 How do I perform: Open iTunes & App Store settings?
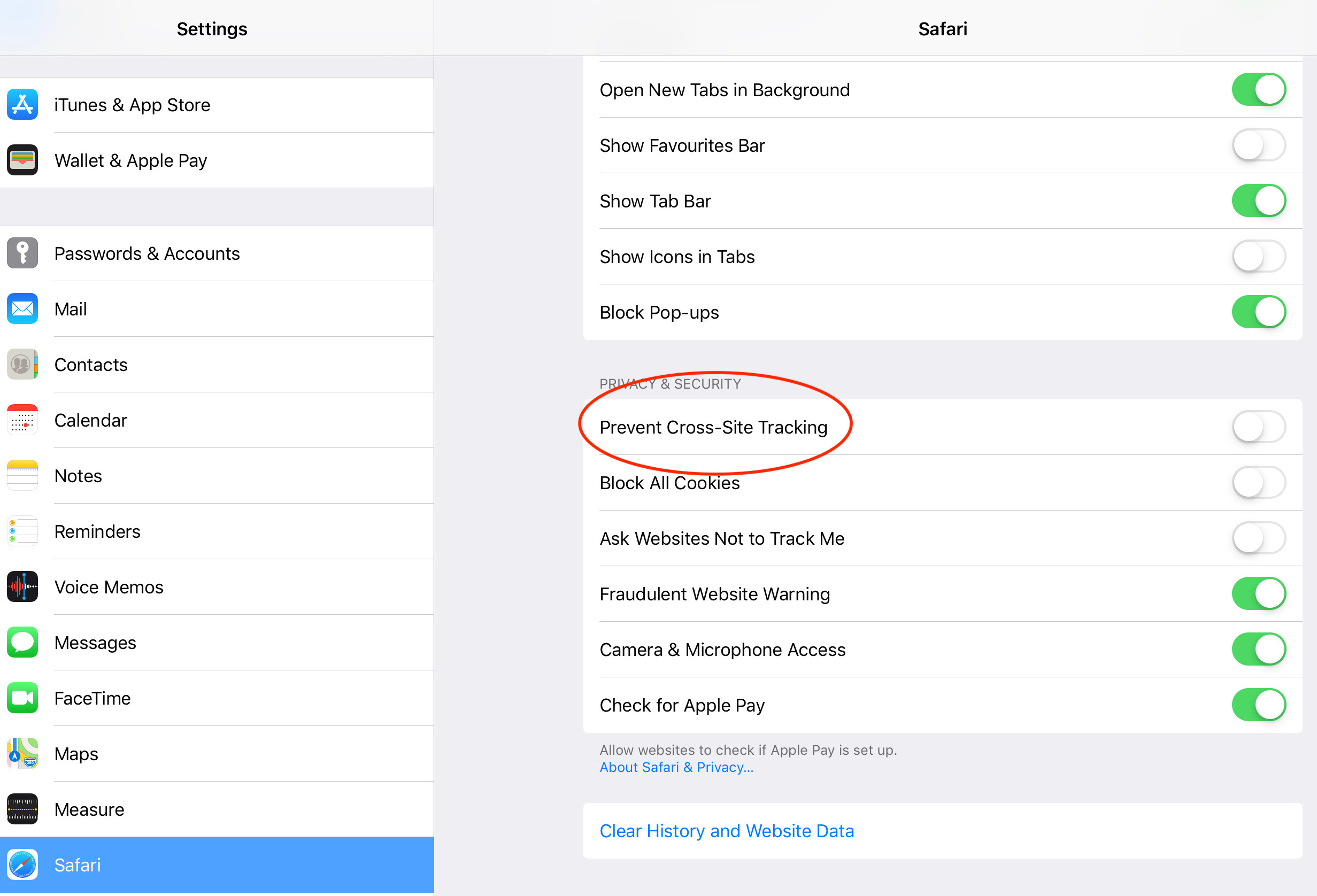217,105
